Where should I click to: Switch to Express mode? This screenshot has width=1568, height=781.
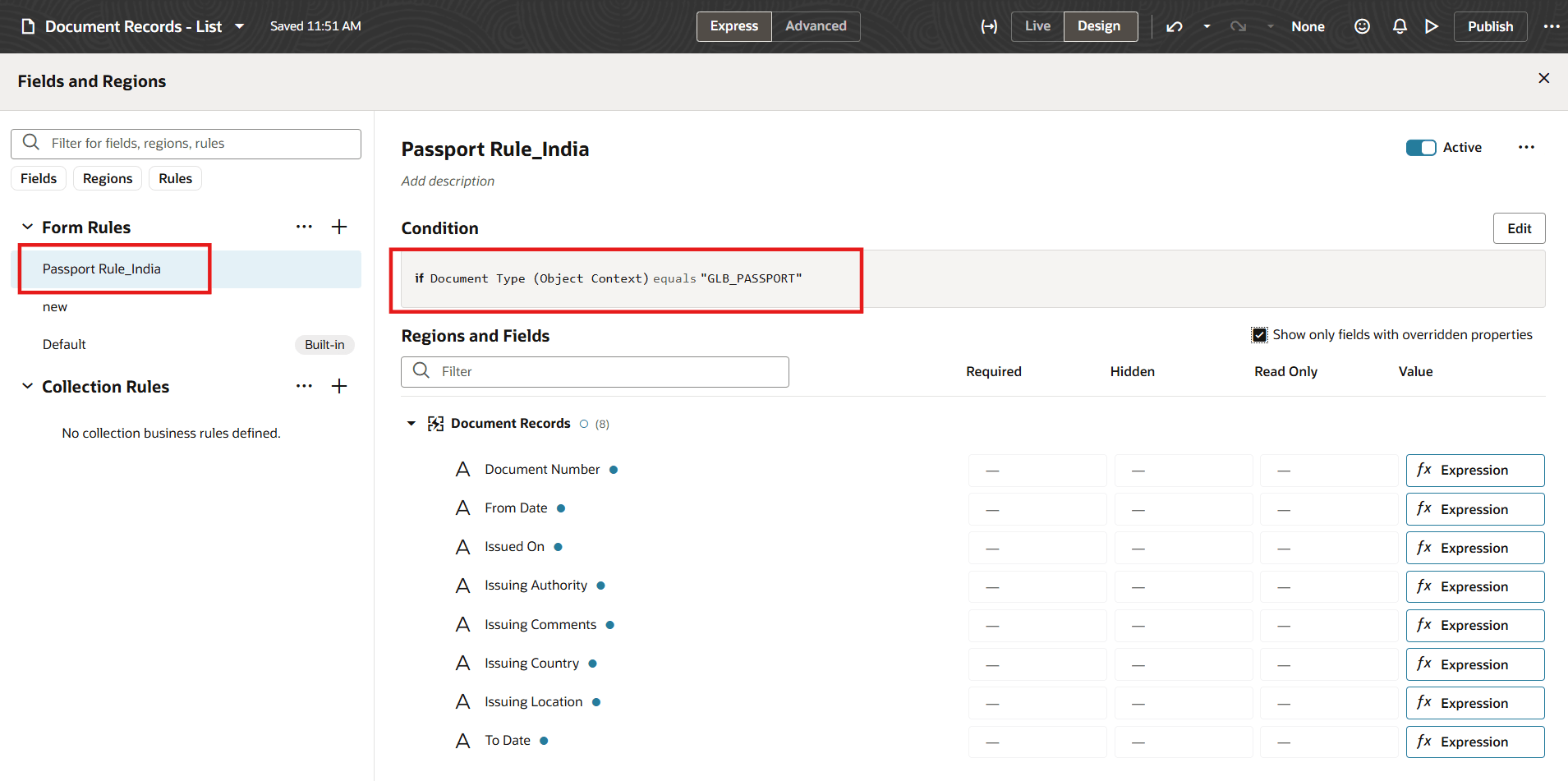click(x=734, y=26)
